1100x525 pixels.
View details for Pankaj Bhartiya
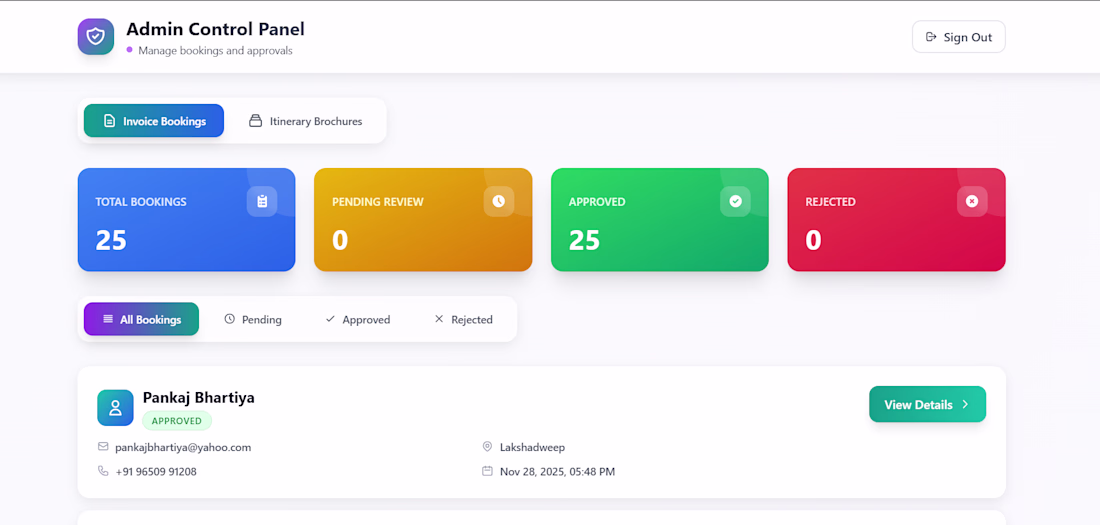[x=927, y=404]
